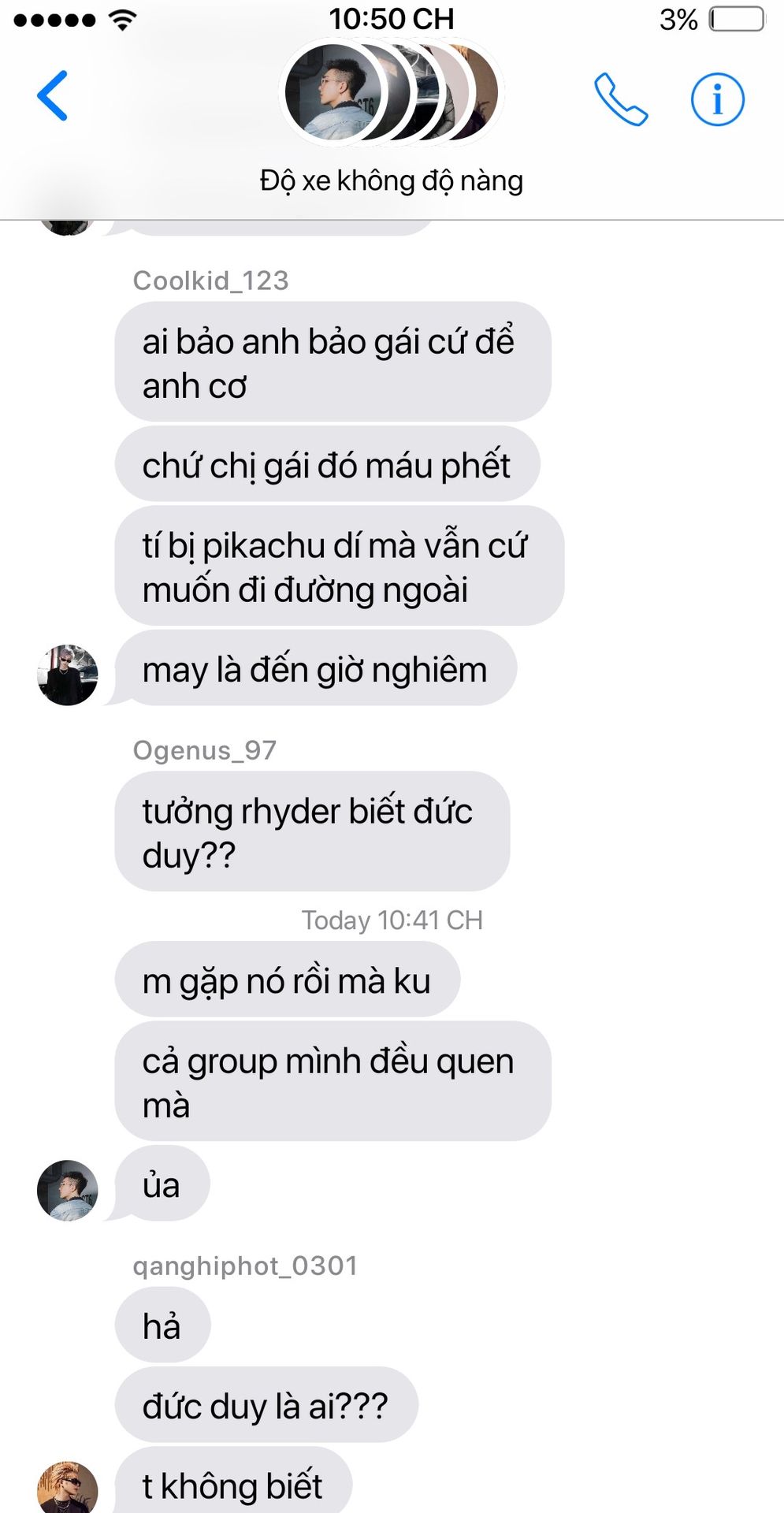The width and height of the screenshot is (784, 1513).
Task: Open the Ogenus_97 sender name
Action: [x=205, y=750]
